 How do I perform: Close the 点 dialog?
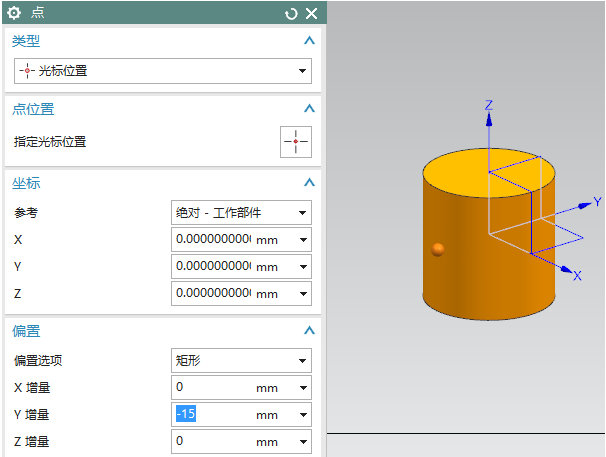coord(312,14)
